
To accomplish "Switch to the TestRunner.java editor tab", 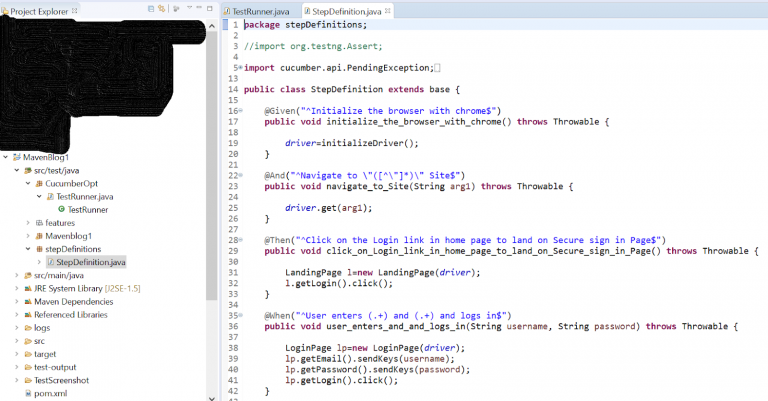I will tap(256, 11).
